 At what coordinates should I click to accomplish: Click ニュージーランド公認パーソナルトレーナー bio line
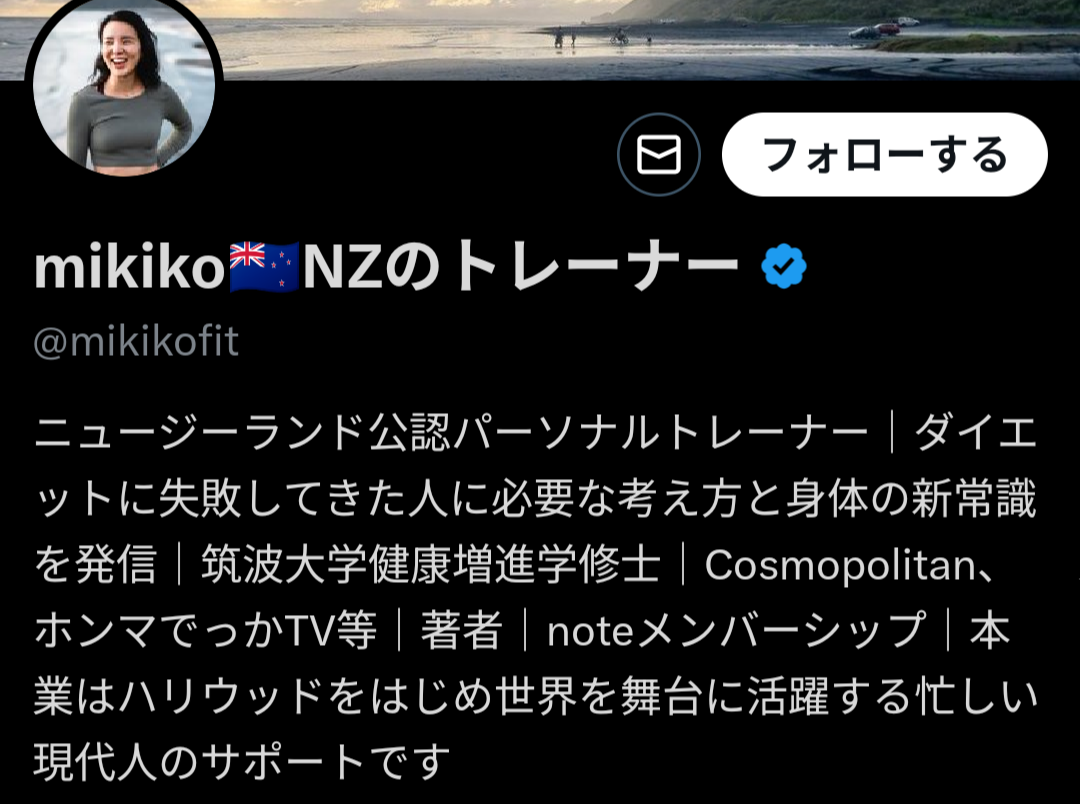click(x=451, y=433)
